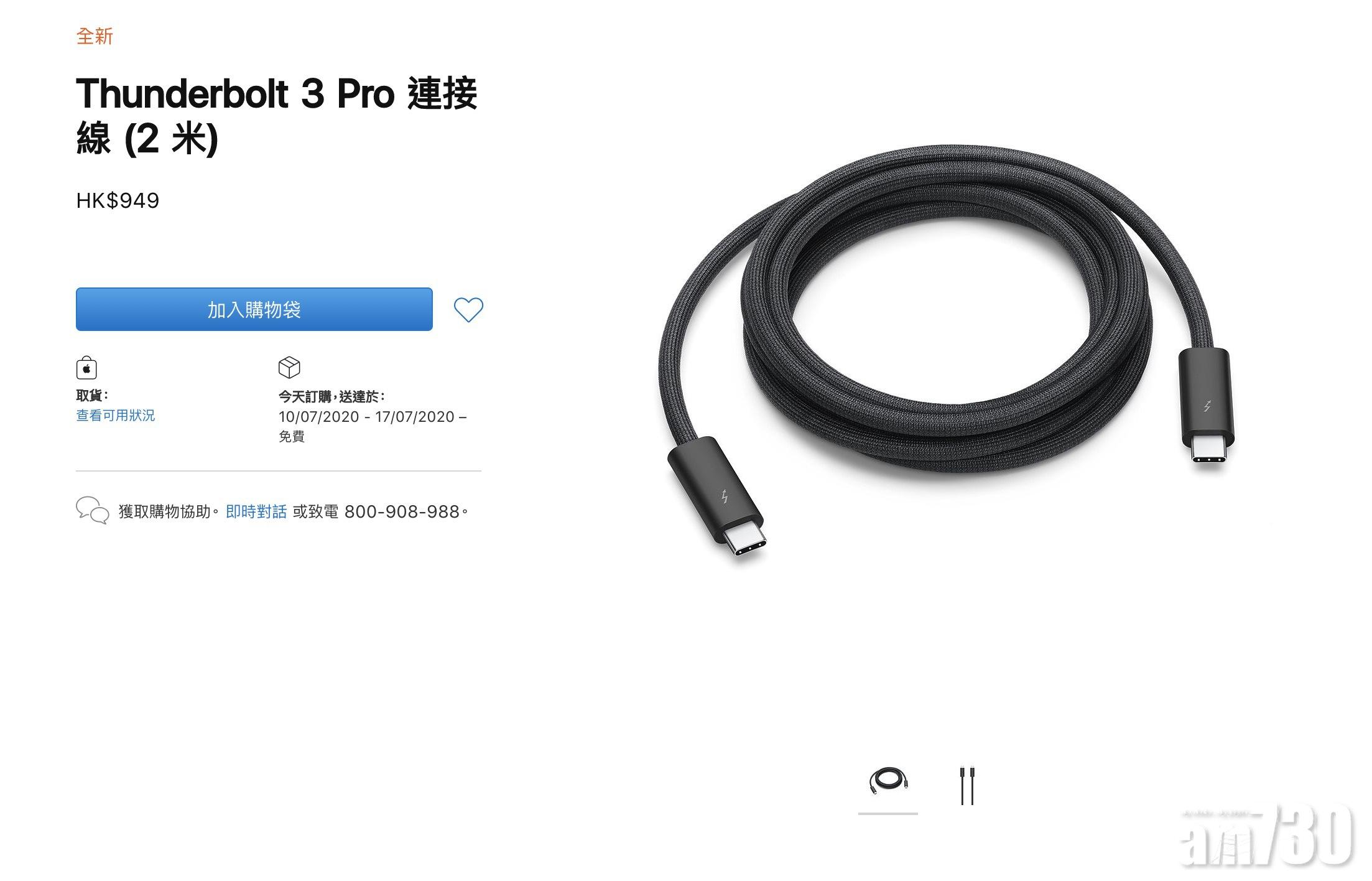Viewport: 1372px width, 881px height.
Task: Add the cable to bag with 加入購物袋
Action: point(254,309)
